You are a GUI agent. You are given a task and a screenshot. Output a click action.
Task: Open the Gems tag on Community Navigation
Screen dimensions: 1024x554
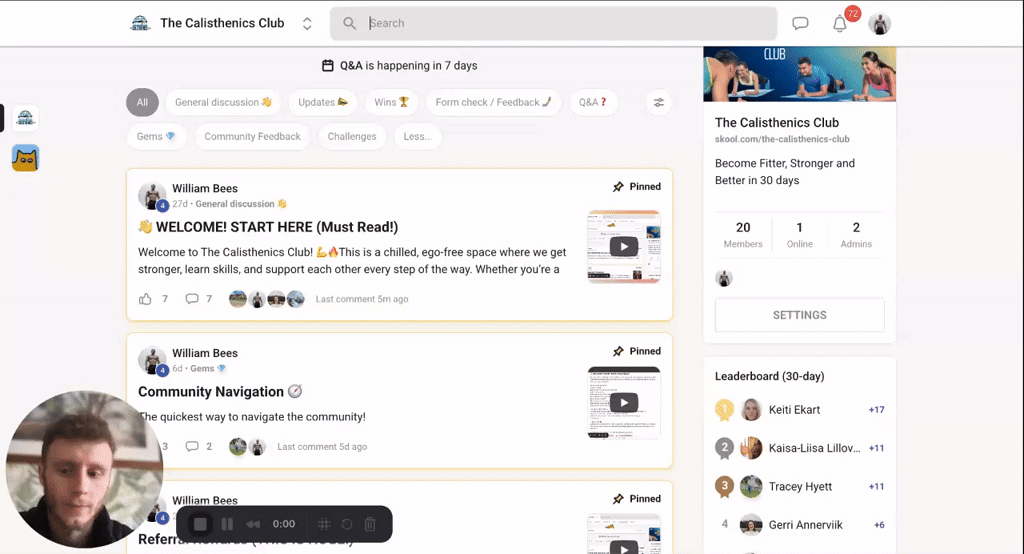(x=208, y=368)
